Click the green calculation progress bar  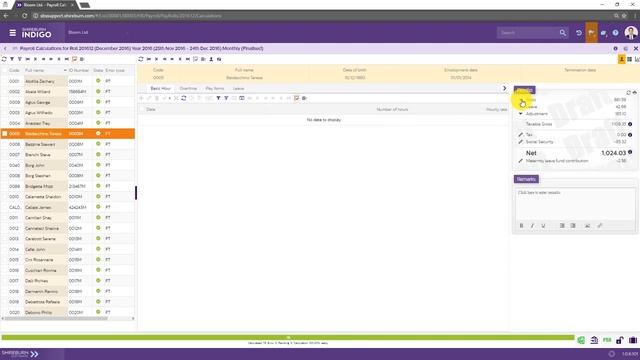[288, 338]
